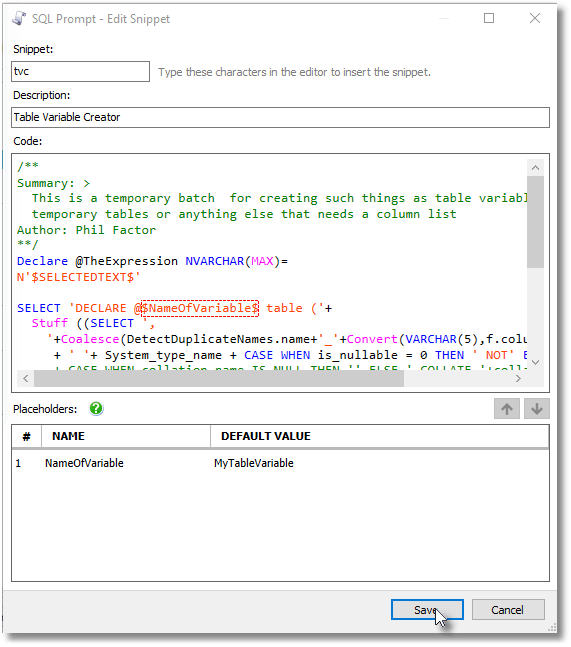The image size is (571, 647).
Task: Move placeholder up with arrow button
Action: tap(507, 409)
